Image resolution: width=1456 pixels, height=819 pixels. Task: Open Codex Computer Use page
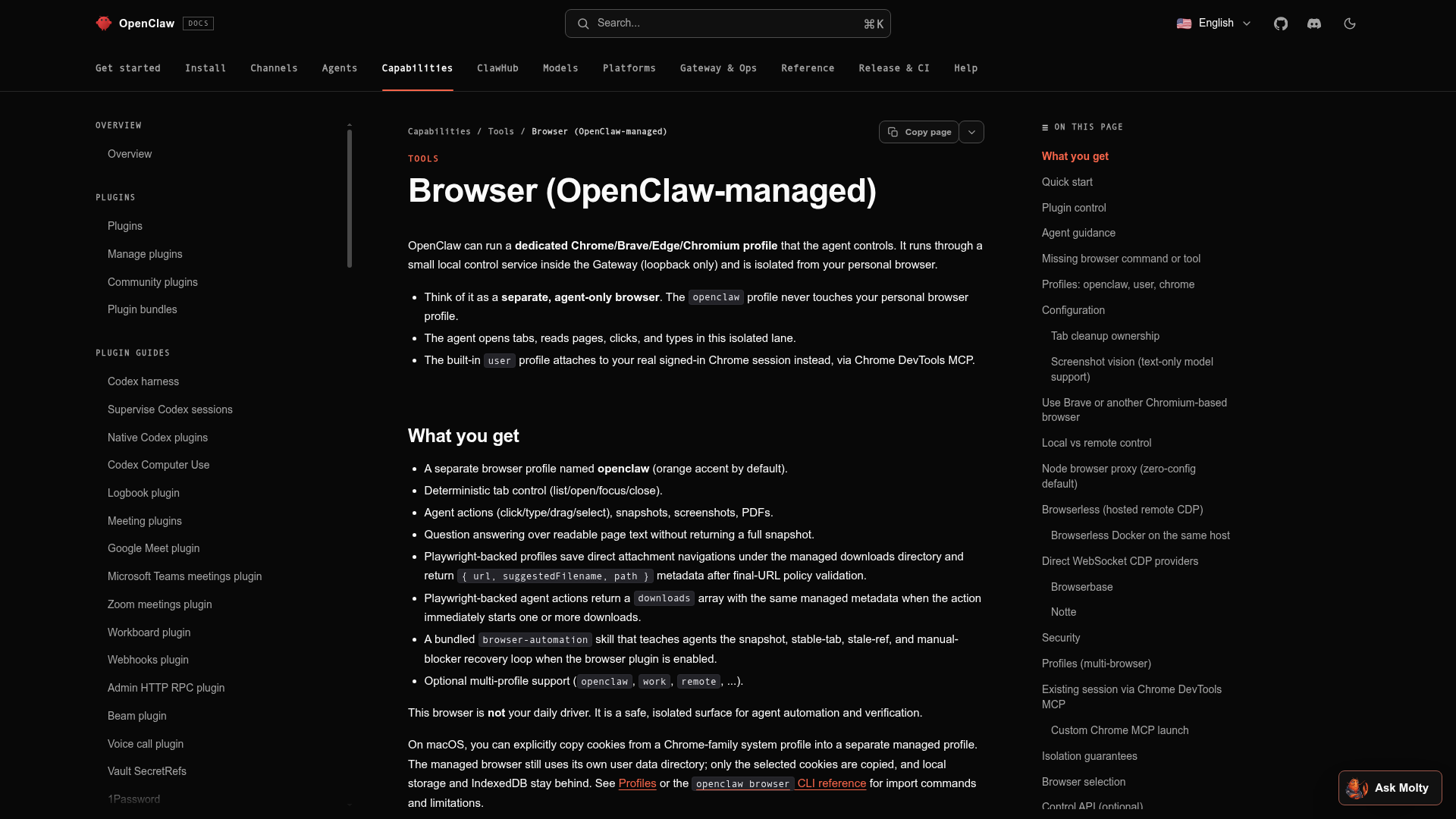point(158,465)
